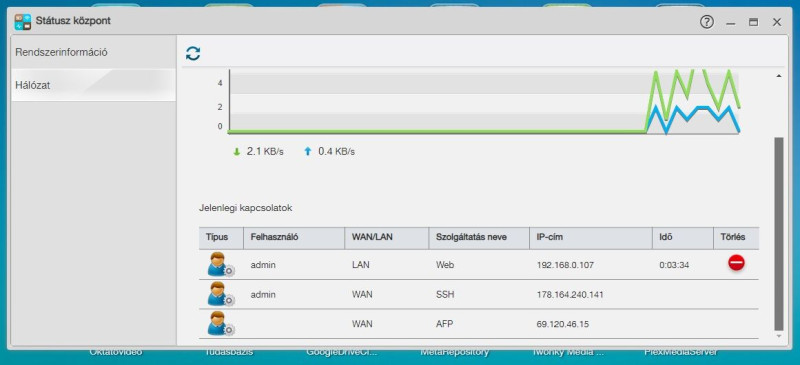
Task: Sort by the IP-cím column header
Action: [x=591, y=238]
